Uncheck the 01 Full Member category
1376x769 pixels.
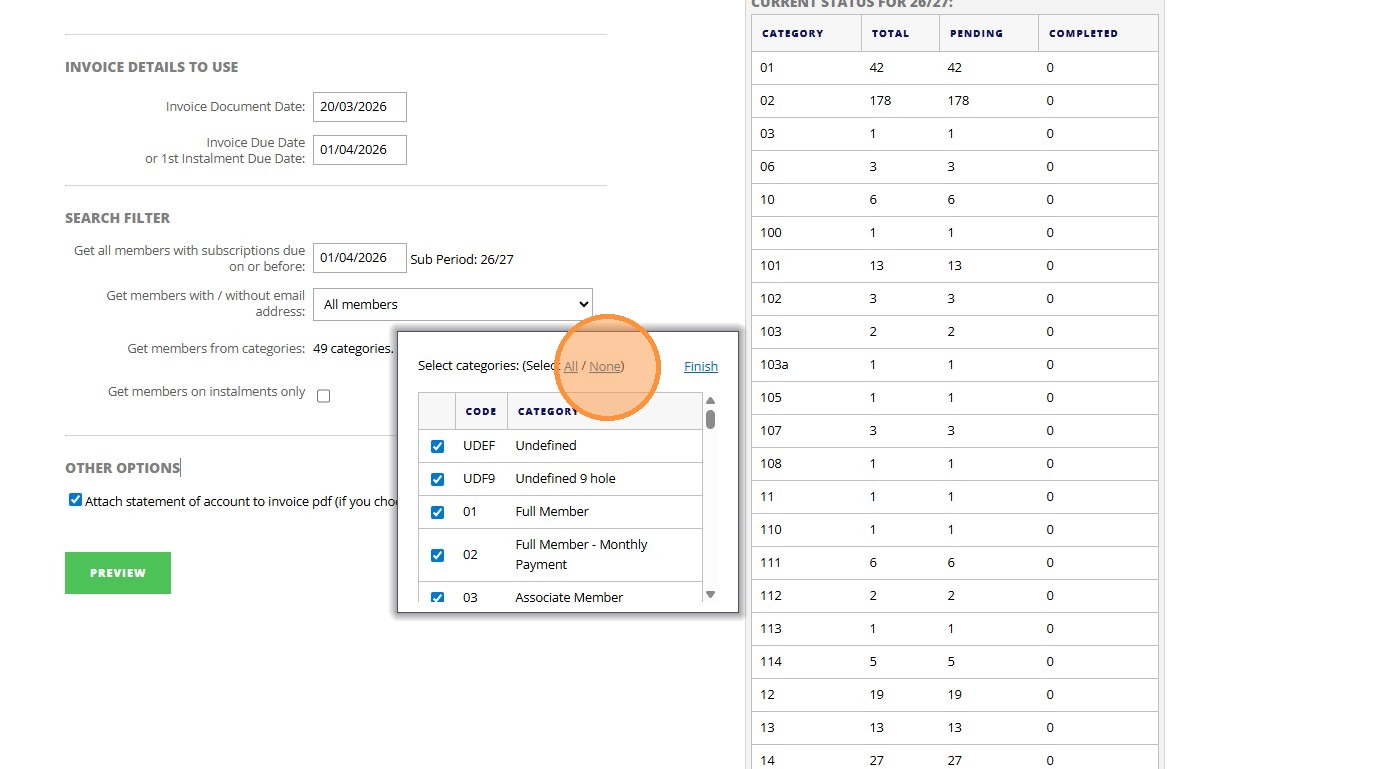(437, 512)
